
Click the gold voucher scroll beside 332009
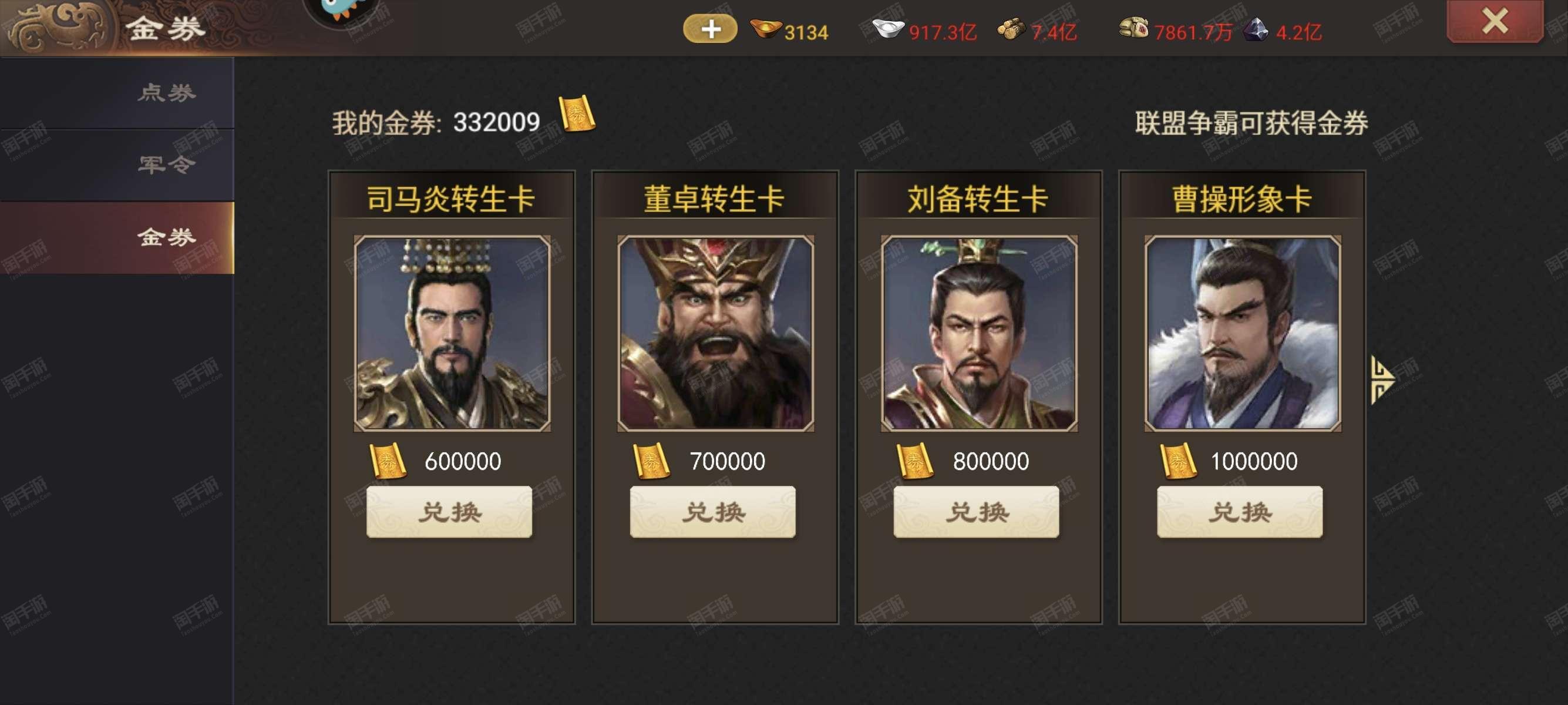[577, 113]
